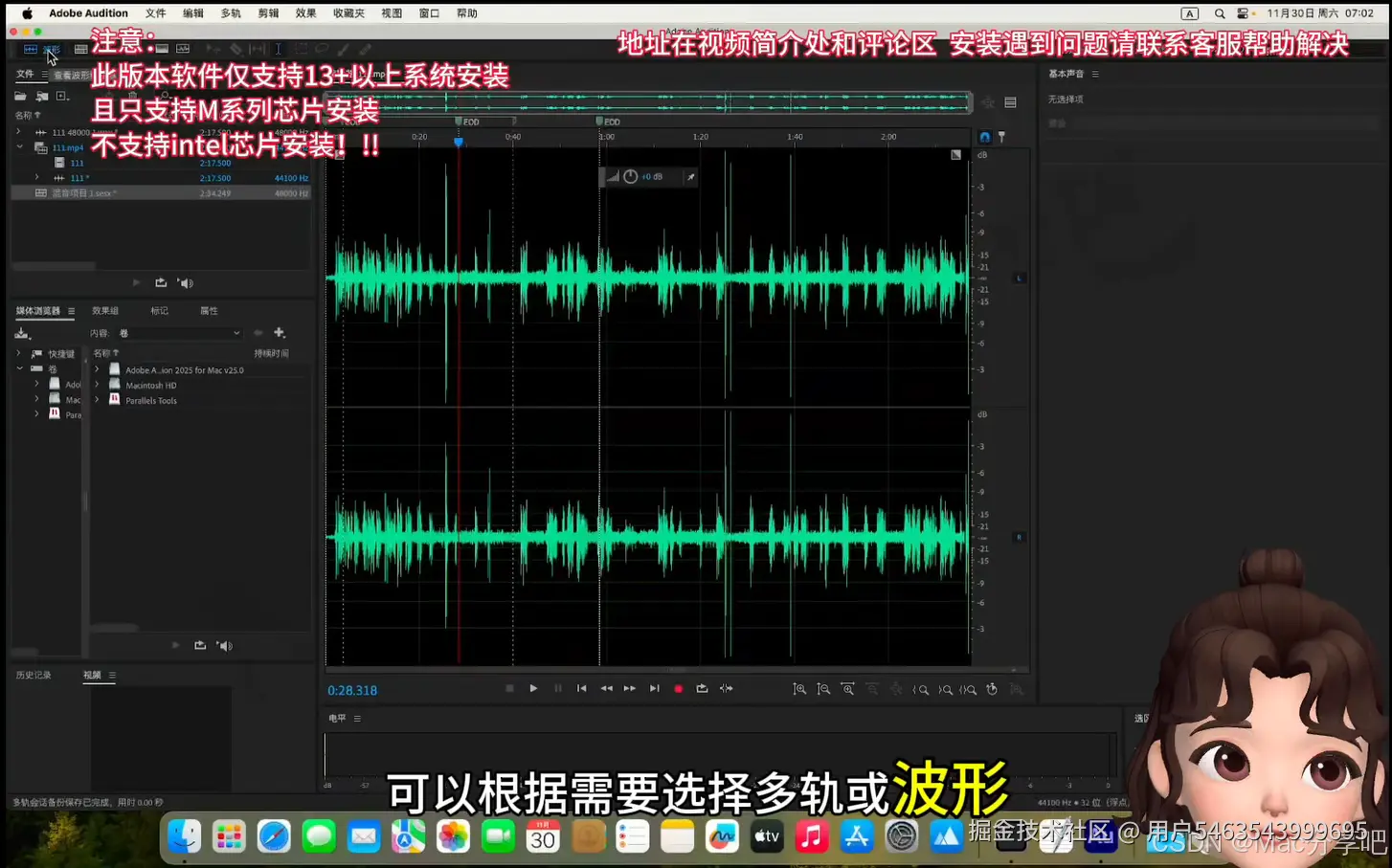
Task: Click the Pause button in transport
Action: [558, 689]
